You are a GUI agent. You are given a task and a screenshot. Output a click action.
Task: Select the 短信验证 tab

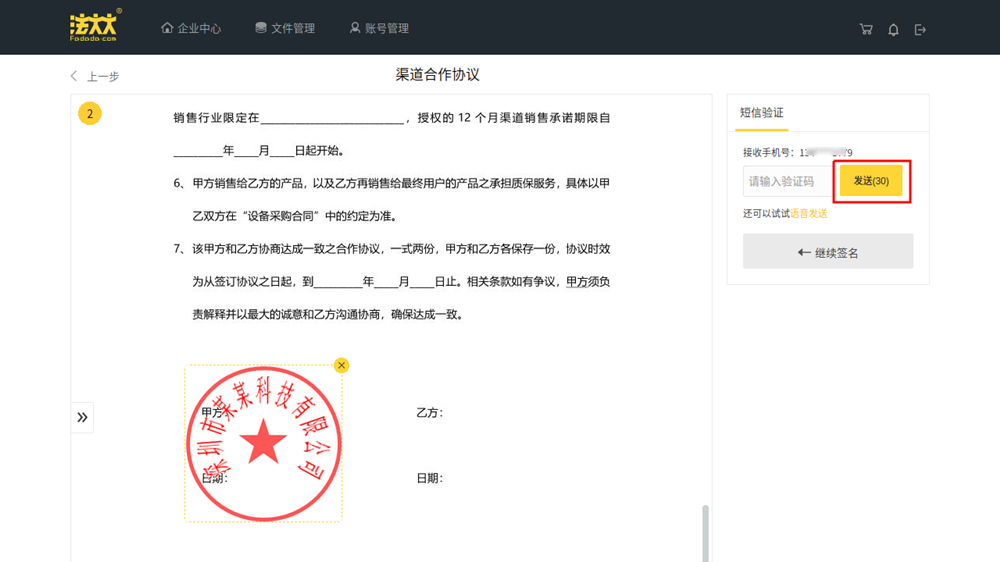pyautogui.click(x=762, y=113)
